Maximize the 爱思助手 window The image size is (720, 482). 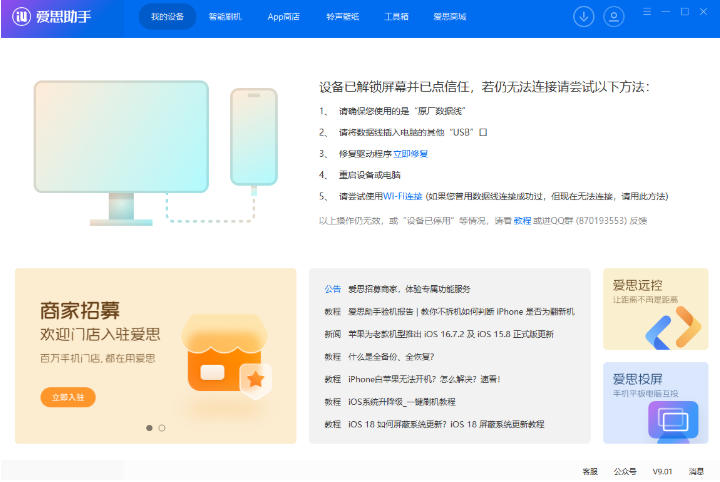click(685, 12)
